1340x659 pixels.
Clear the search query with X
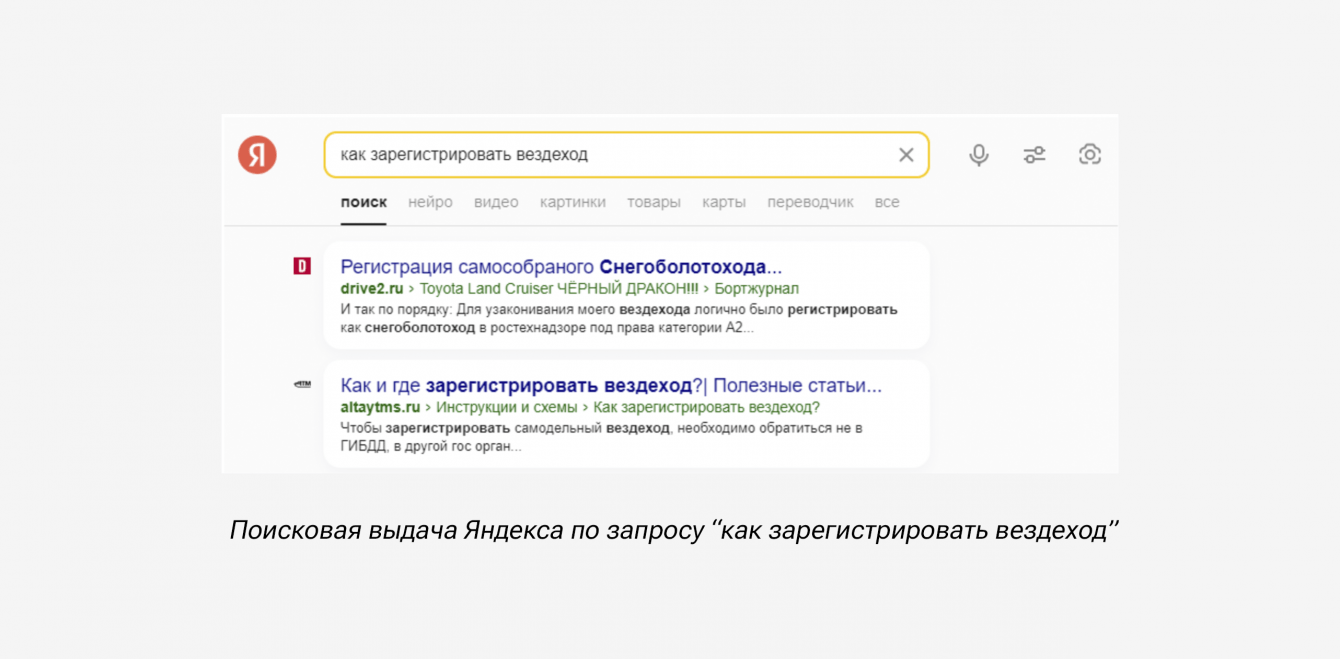click(x=906, y=155)
